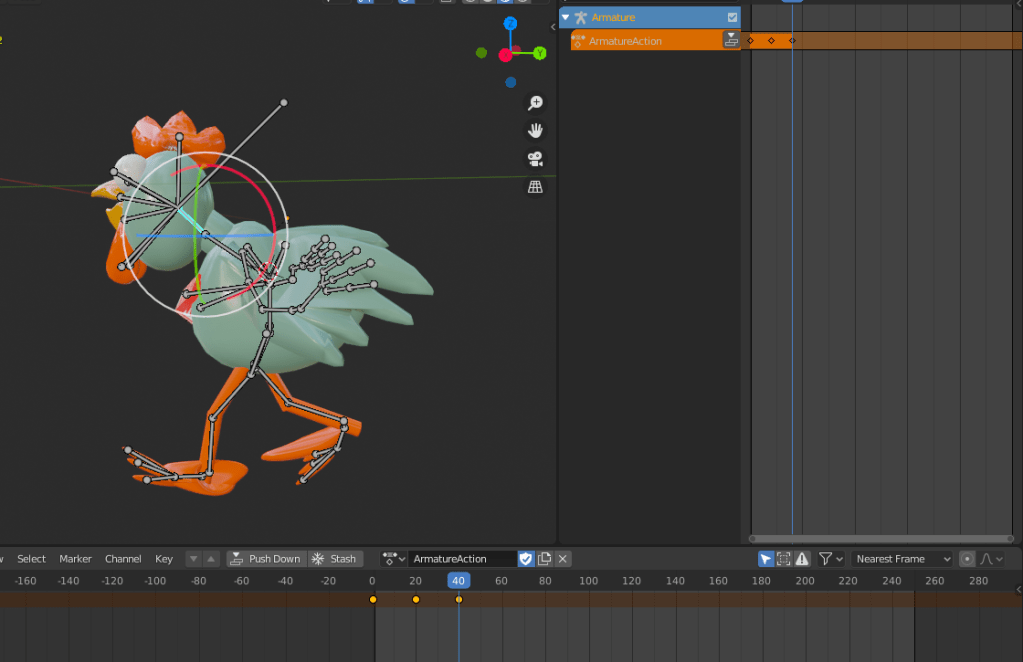The width and height of the screenshot is (1023, 662).
Task: Open the filters funnel dropdown
Action: click(x=831, y=559)
